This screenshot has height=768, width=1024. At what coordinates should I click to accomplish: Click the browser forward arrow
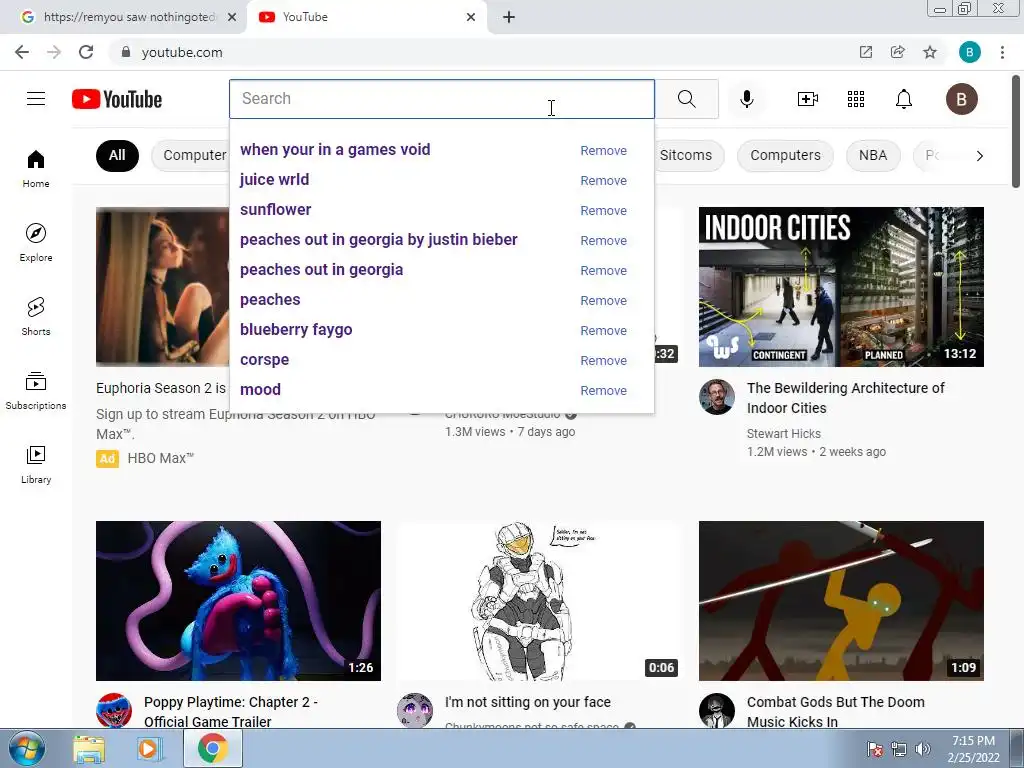point(54,52)
